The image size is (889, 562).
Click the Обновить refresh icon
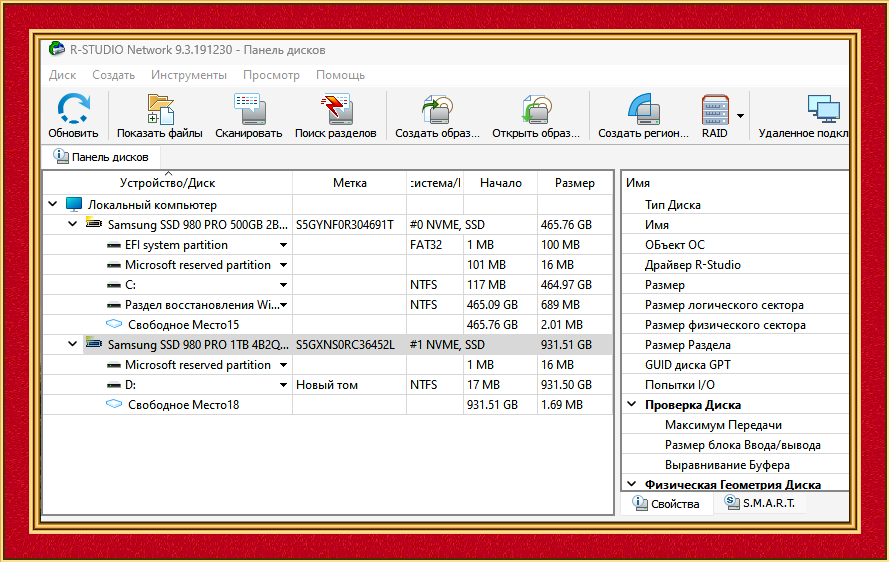coord(73,108)
